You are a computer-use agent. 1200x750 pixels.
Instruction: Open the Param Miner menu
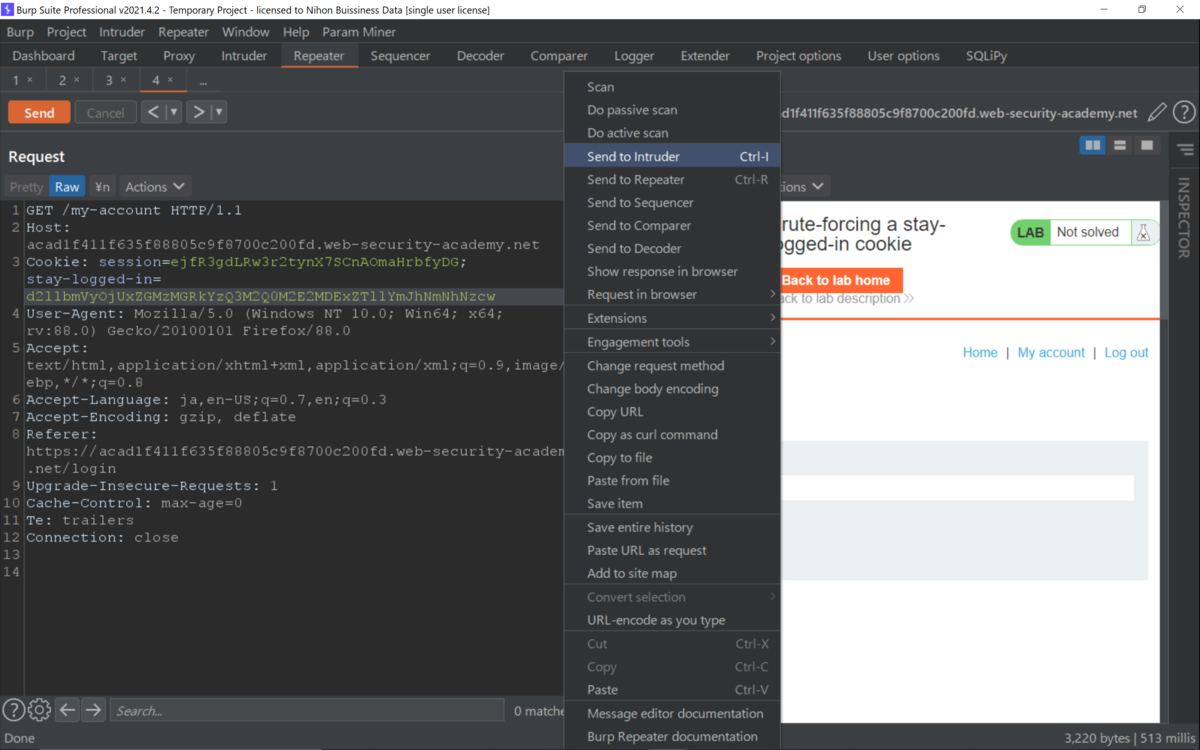tap(359, 32)
